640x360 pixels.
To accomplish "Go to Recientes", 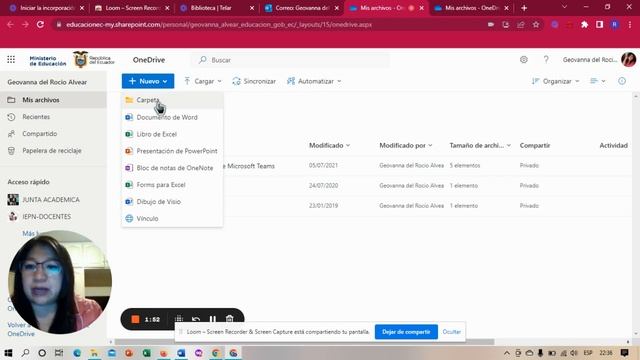I will click(53, 117).
